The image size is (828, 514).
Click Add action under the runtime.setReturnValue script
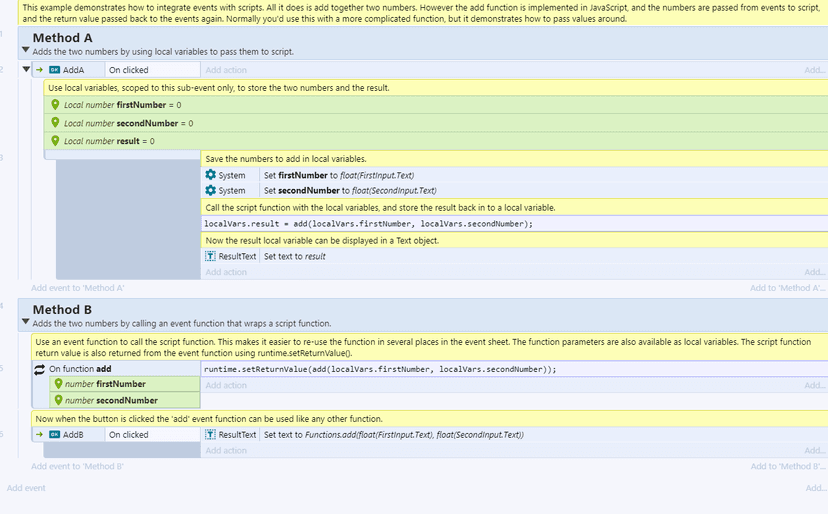coord(226,385)
